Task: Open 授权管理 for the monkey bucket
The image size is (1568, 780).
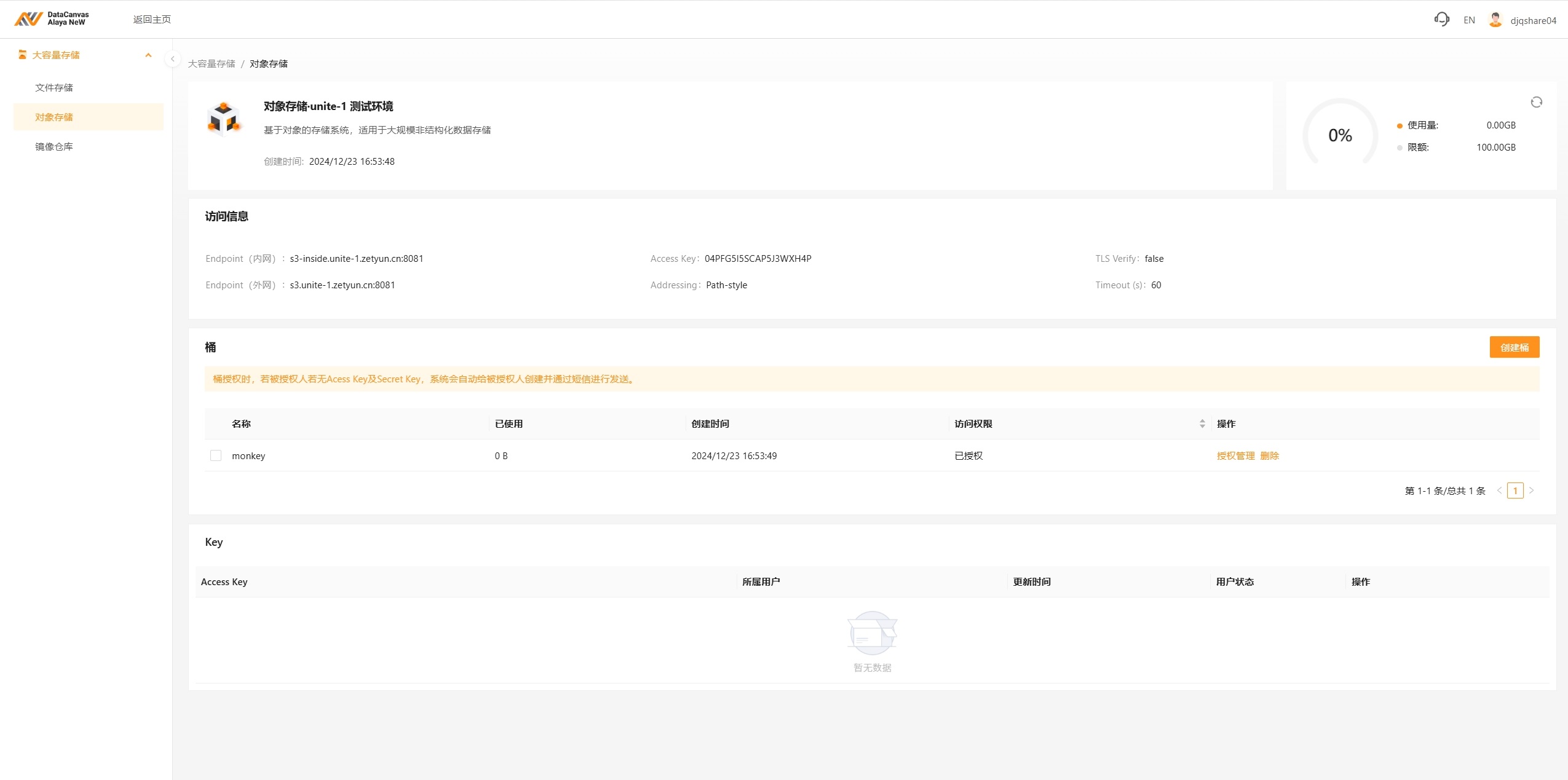Action: tap(1235, 455)
